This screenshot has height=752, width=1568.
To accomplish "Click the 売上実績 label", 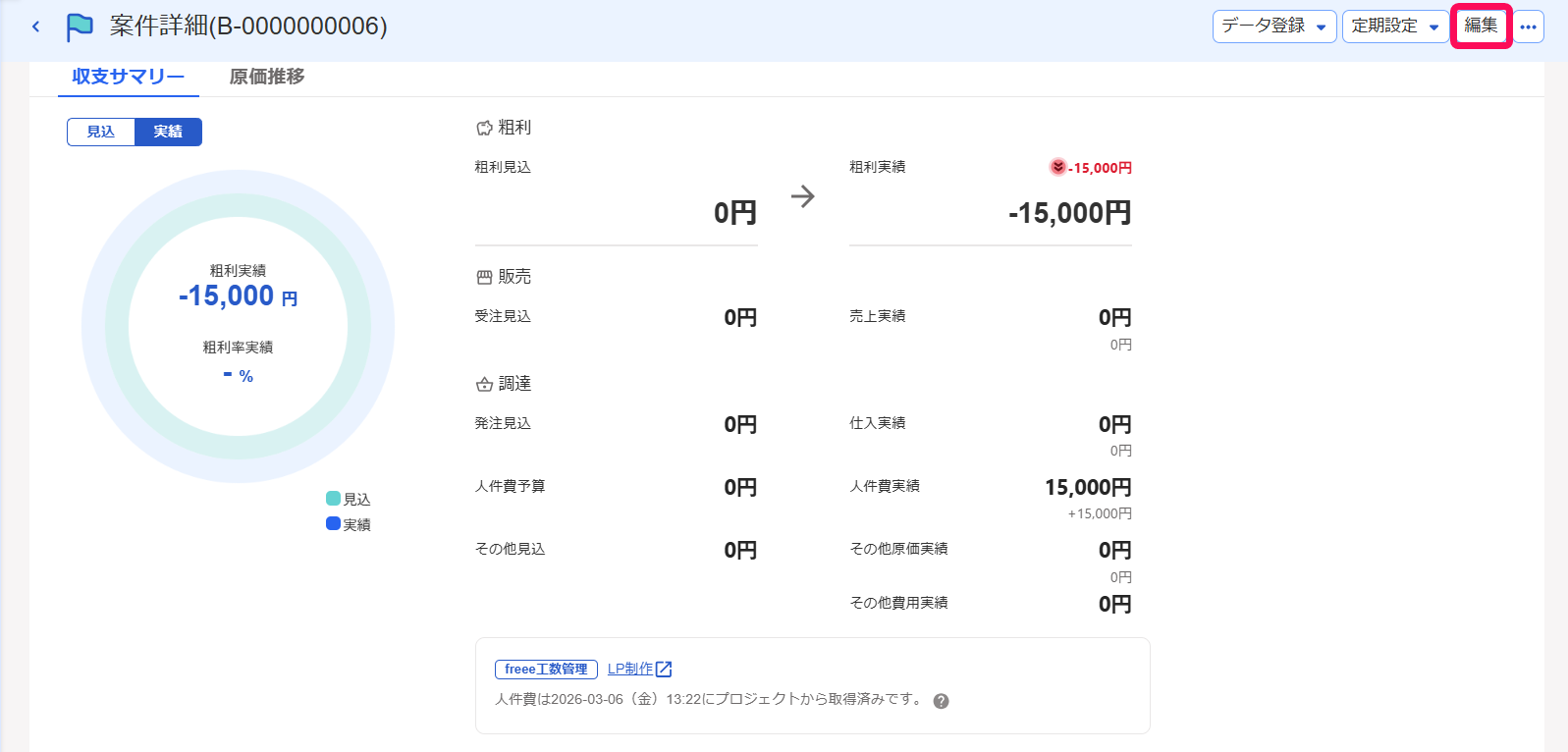I will point(878,316).
